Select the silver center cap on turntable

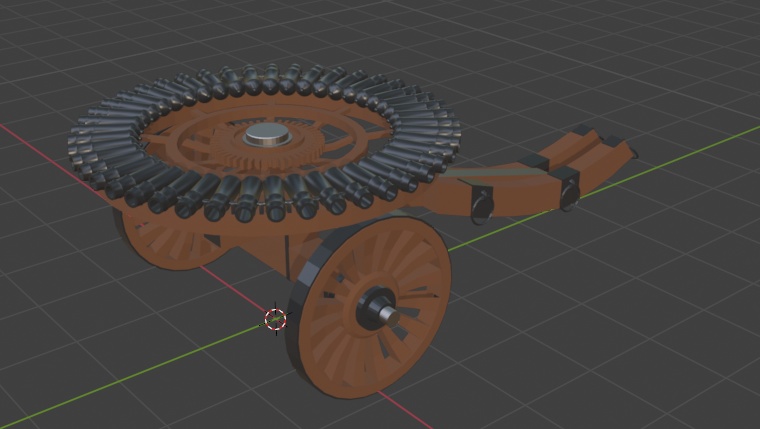tap(268, 134)
